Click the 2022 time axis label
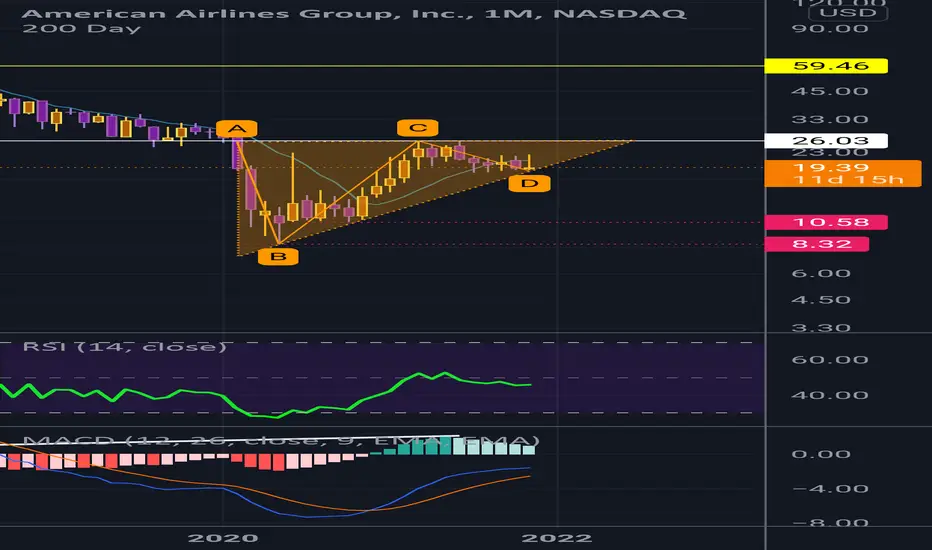The height and width of the screenshot is (550, 932). point(556,538)
